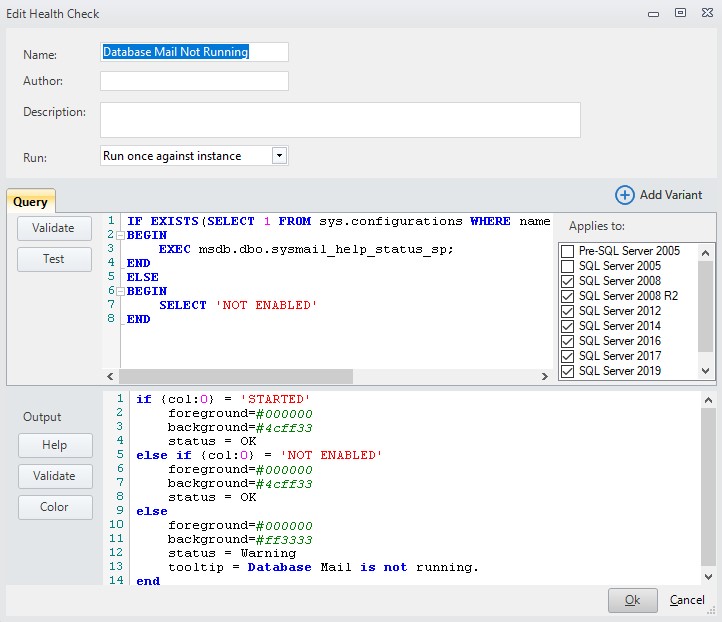Toggle Pre-SQL Server 2005 checkbox

coord(567,251)
